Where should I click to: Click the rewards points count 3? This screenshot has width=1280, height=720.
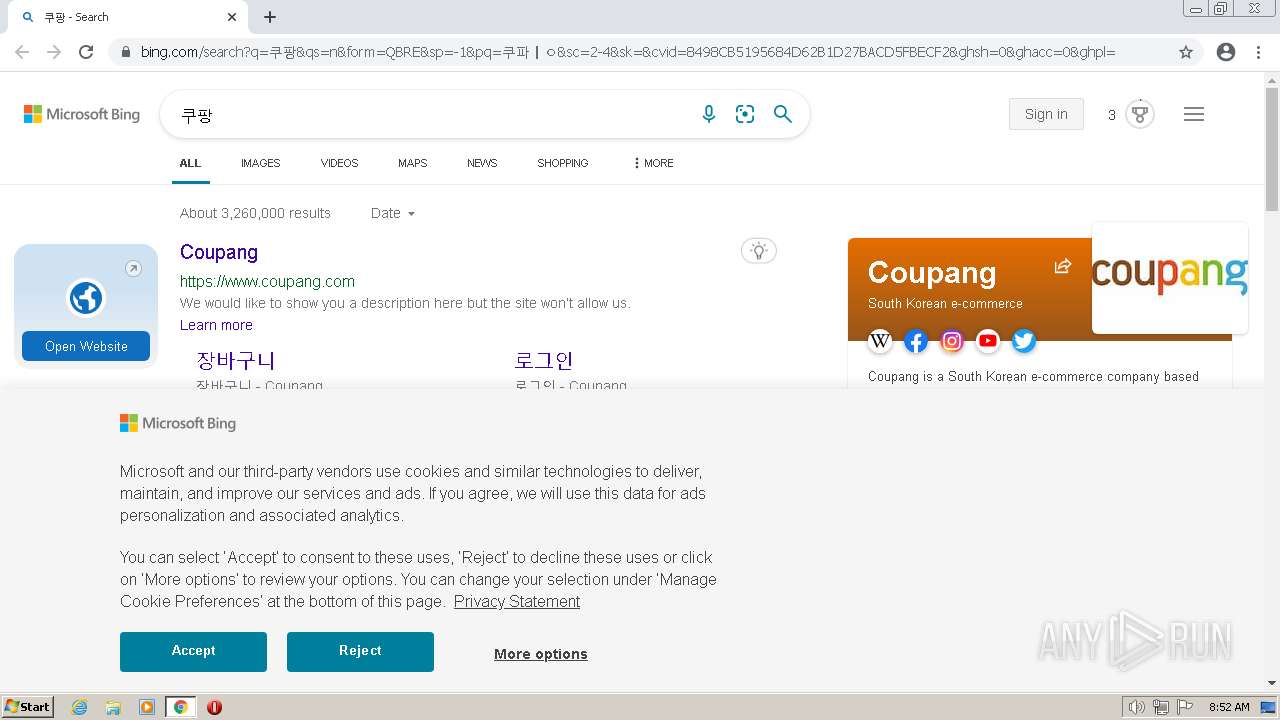pyautogui.click(x=1111, y=115)
